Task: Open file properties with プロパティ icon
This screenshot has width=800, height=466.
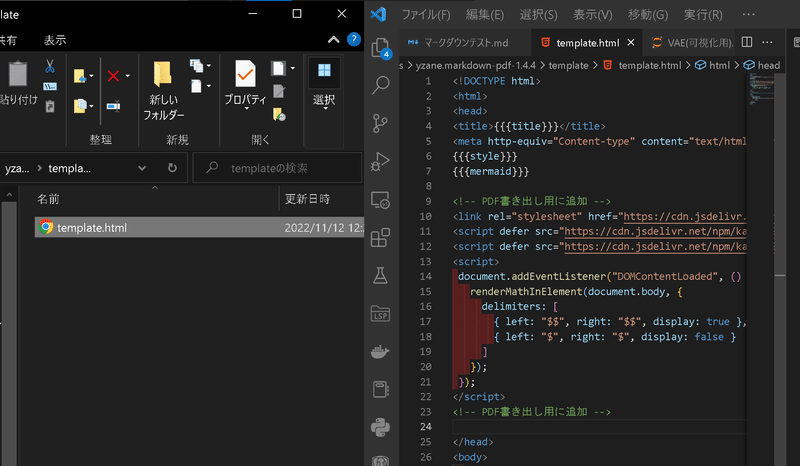Action: click(x=245, y=84)
